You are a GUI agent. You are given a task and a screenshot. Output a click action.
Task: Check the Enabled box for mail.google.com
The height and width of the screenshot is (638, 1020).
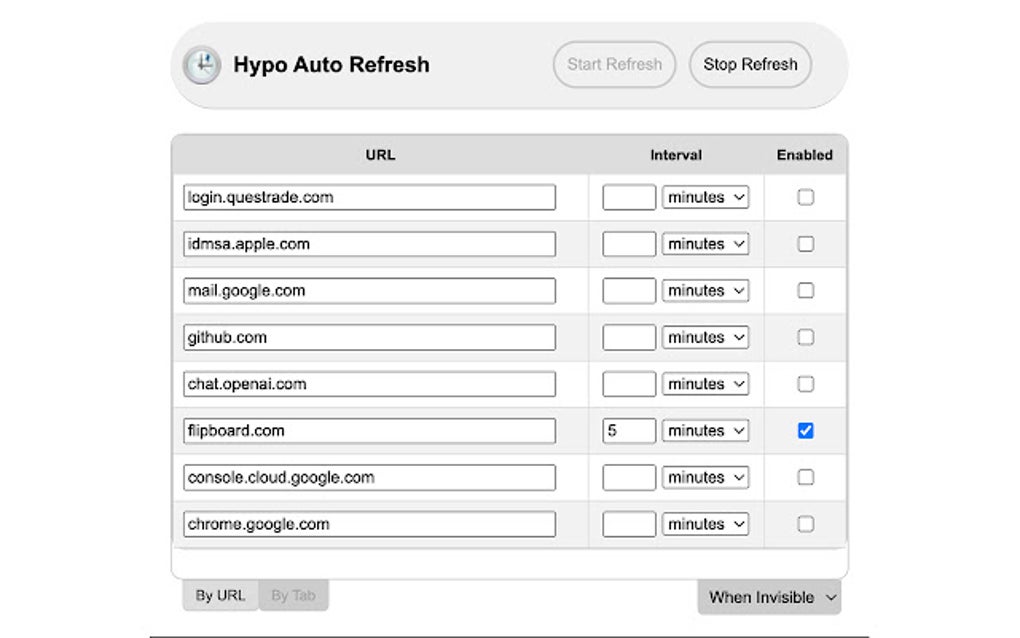pyautogui.click(x=806, y=290)
